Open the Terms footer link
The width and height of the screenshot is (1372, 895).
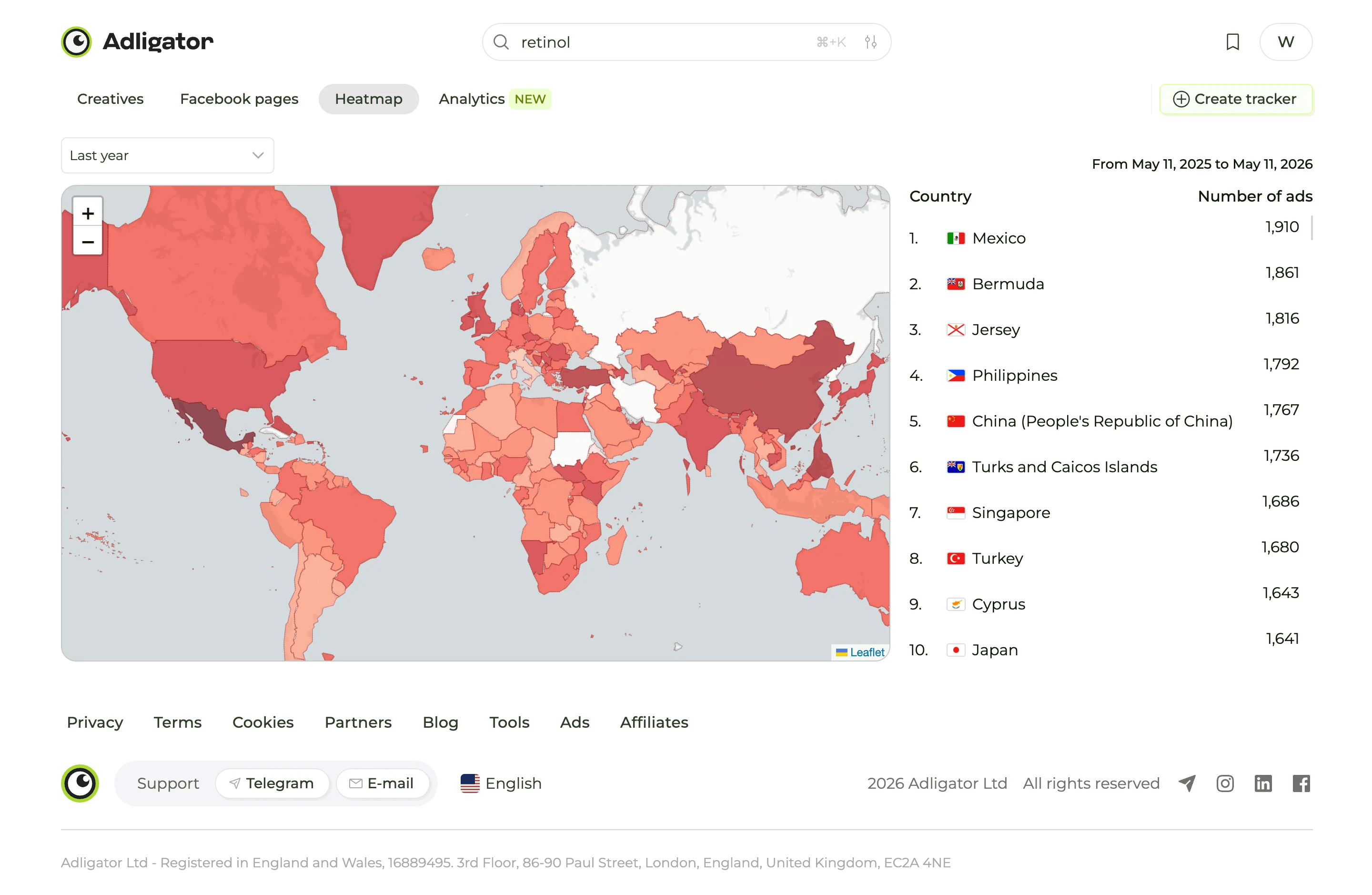(178, 722)
